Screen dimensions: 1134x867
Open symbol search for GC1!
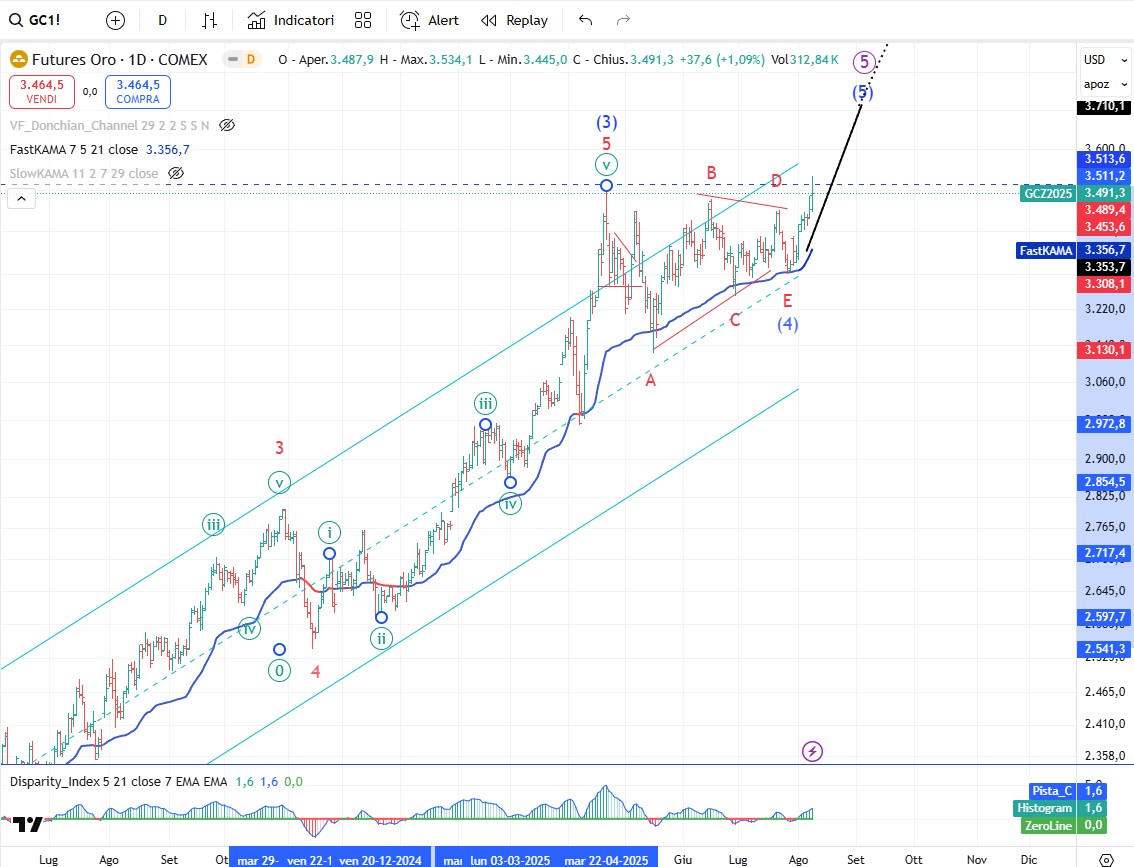click(x=35, y=20)
